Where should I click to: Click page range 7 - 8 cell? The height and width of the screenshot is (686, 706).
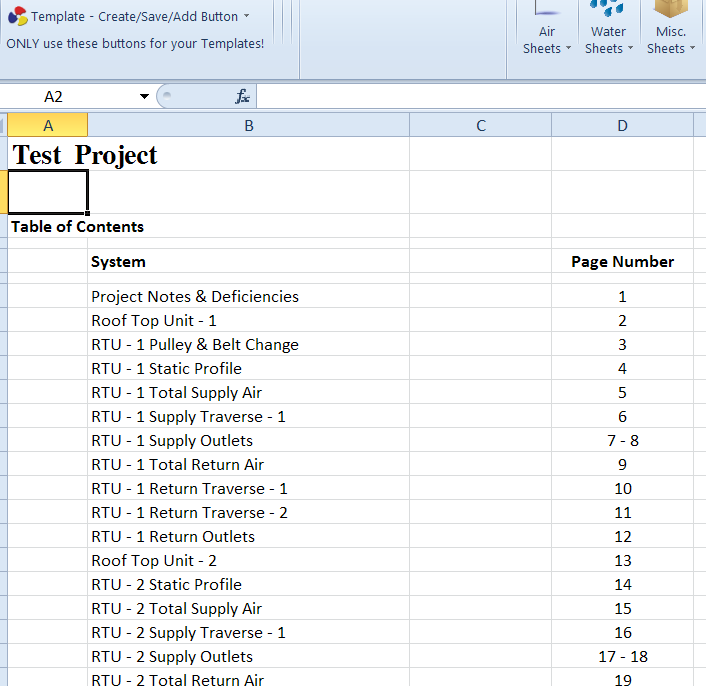(622, 441)
